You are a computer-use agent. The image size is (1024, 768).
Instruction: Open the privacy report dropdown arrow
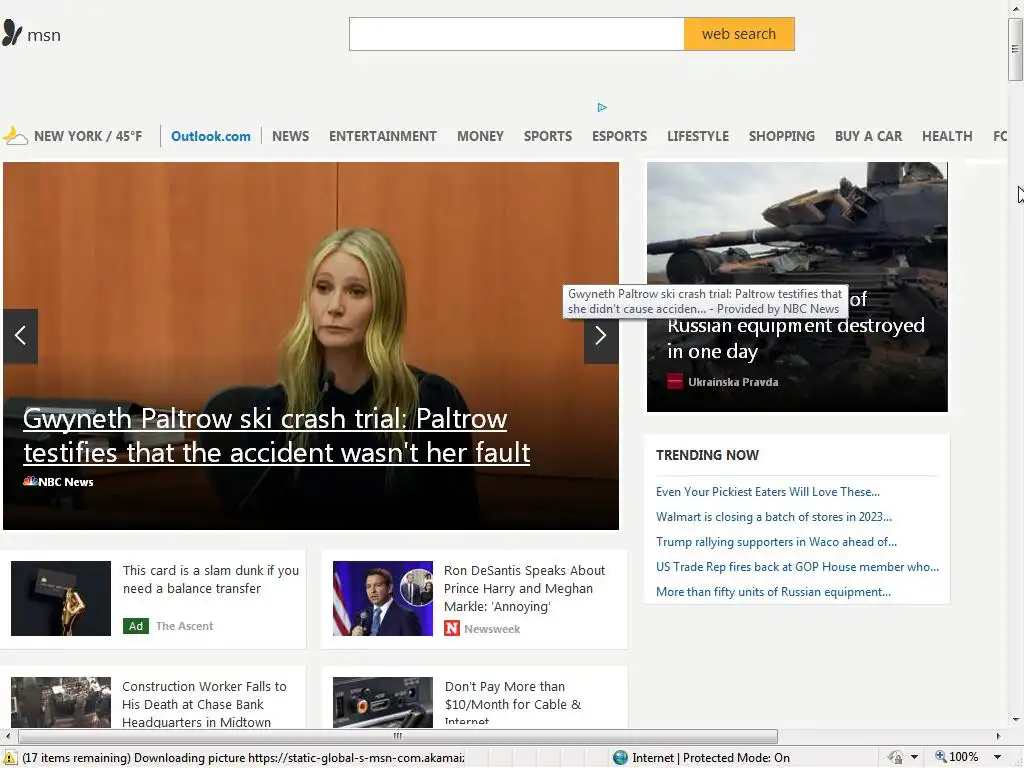click(x=914, y=758)
